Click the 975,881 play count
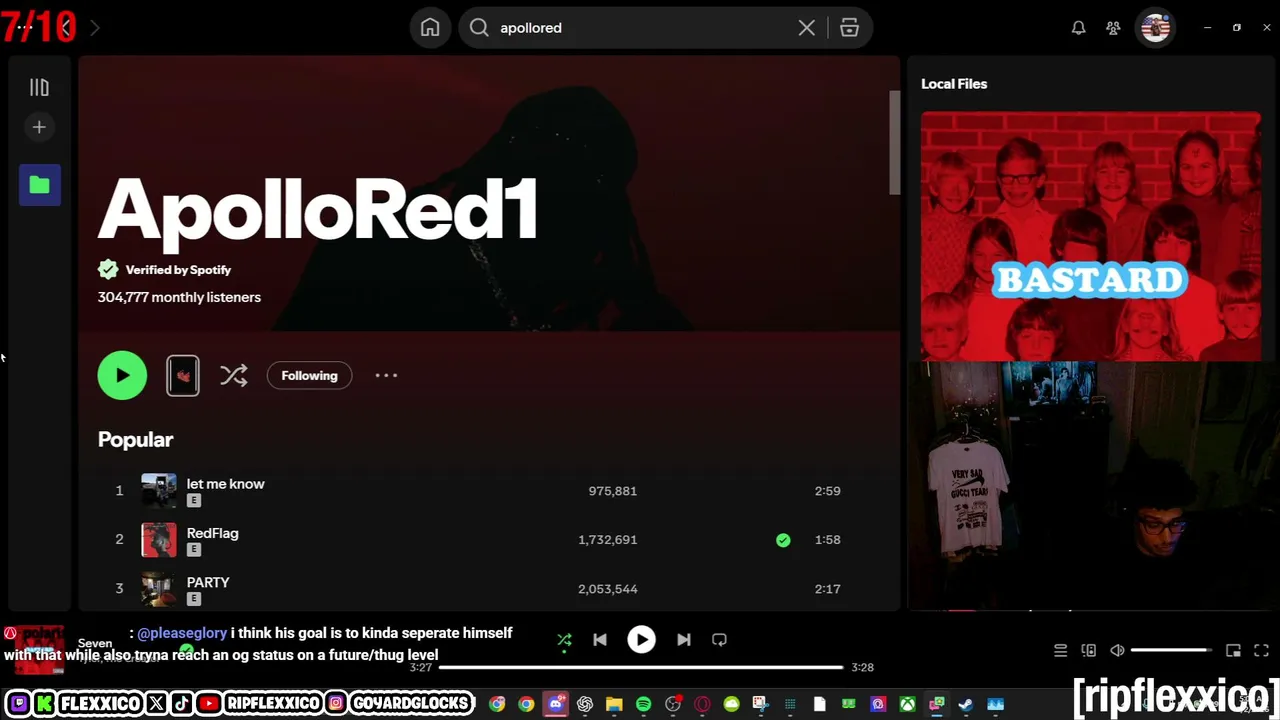The height and width of the screenshot is (720, 1280). pyautogui.click(x=612, y=491)
